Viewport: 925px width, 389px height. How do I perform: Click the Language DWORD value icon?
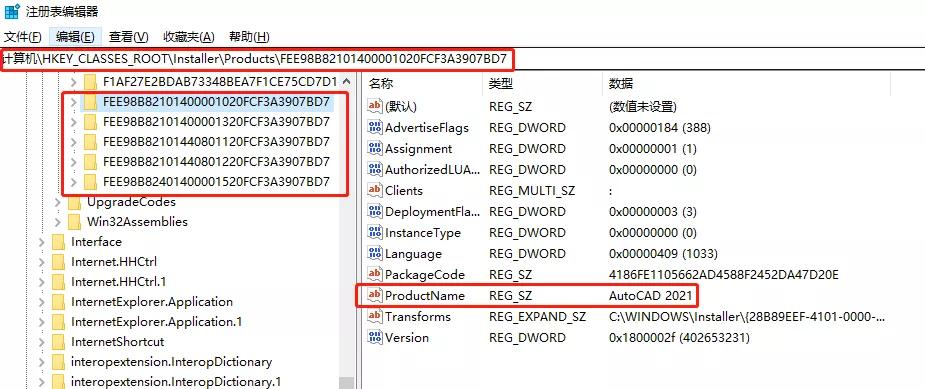(x=375, y=254)
